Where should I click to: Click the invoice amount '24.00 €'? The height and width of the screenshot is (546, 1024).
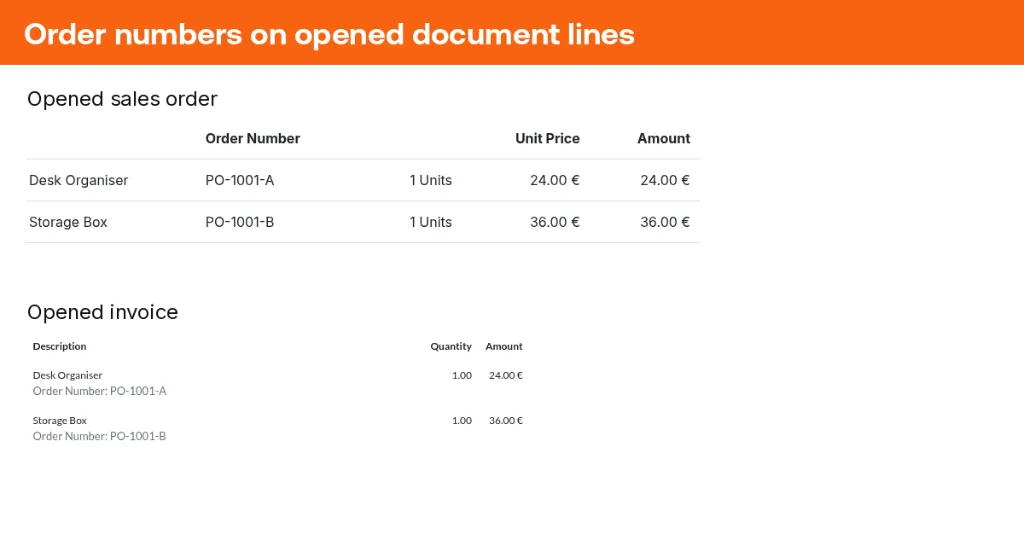click(505, 376)
